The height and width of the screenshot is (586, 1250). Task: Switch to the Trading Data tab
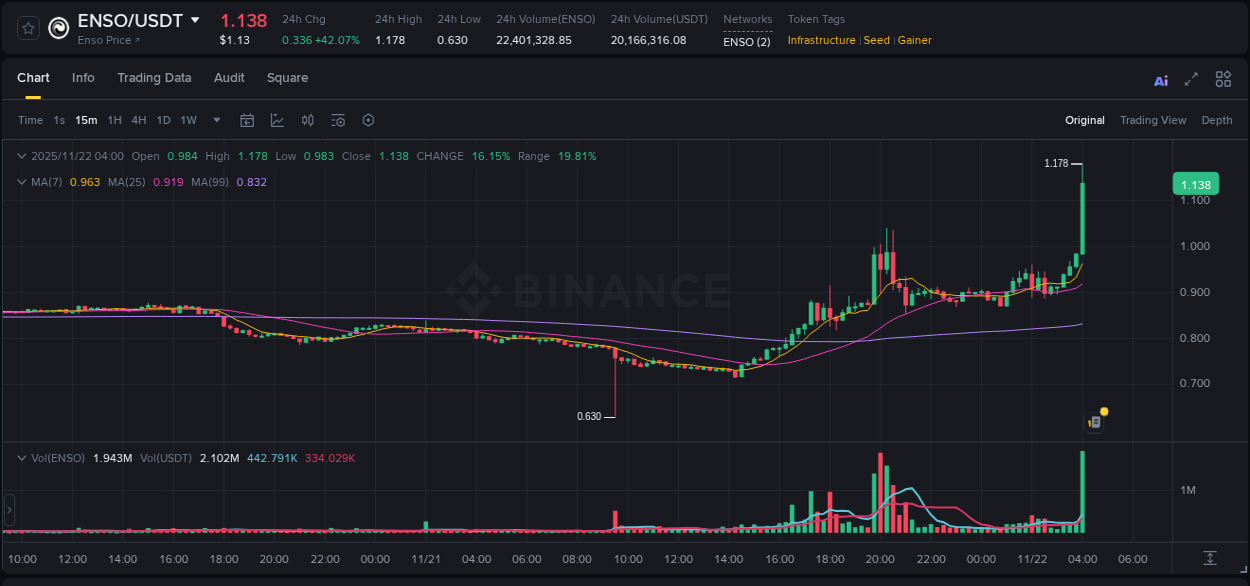coord(154,78)
